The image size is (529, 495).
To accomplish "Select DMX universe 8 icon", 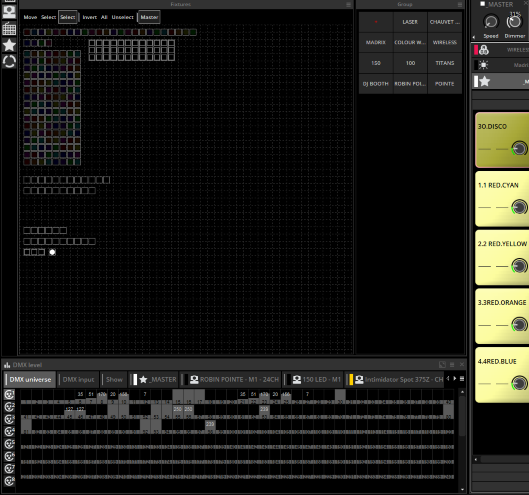I will coord(9,481).
